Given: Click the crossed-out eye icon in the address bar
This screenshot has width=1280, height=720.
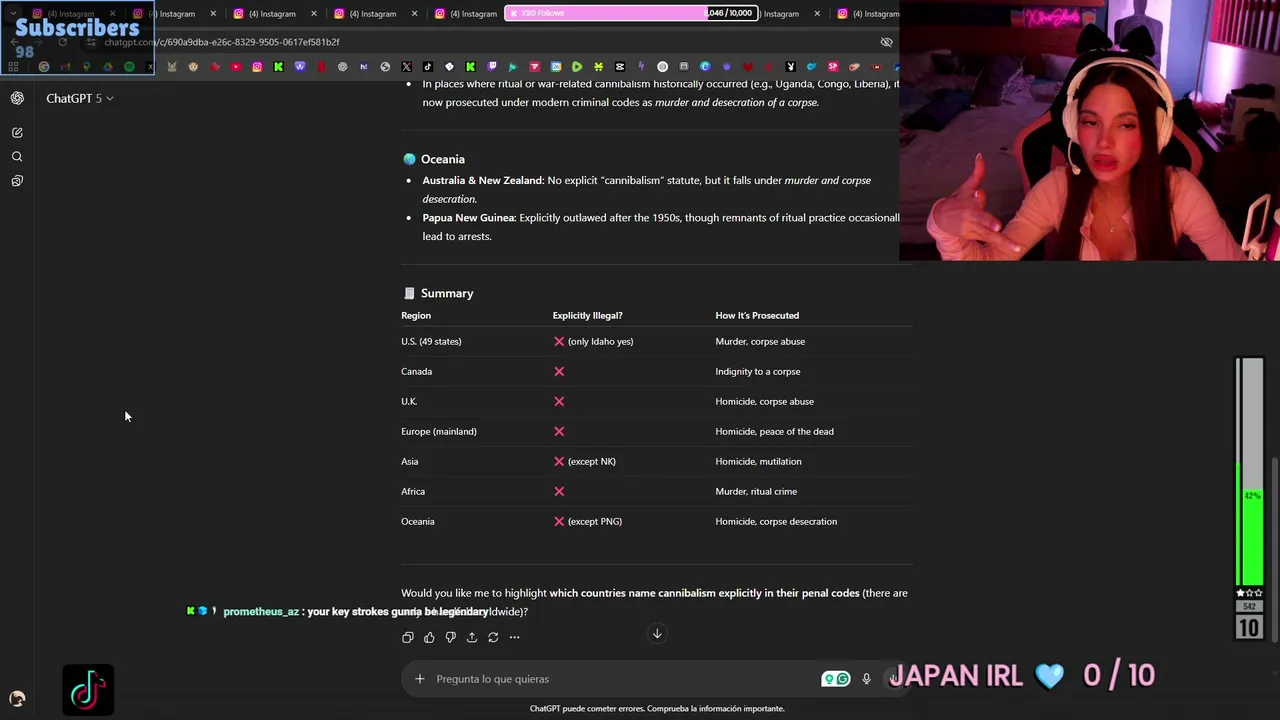Looking at the screenshot, I should coord(886,42).
